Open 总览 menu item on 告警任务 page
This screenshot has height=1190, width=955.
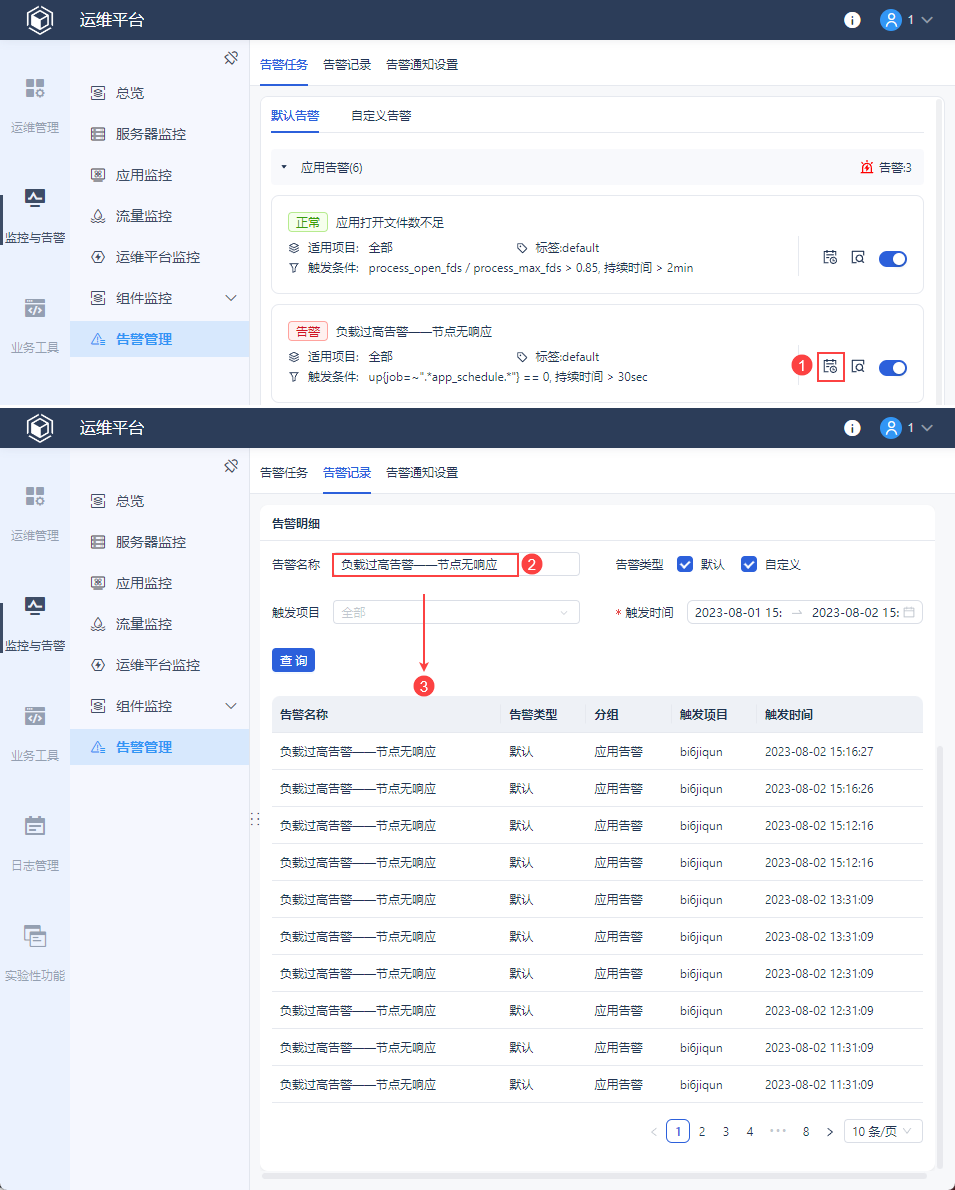click(159, 93)
